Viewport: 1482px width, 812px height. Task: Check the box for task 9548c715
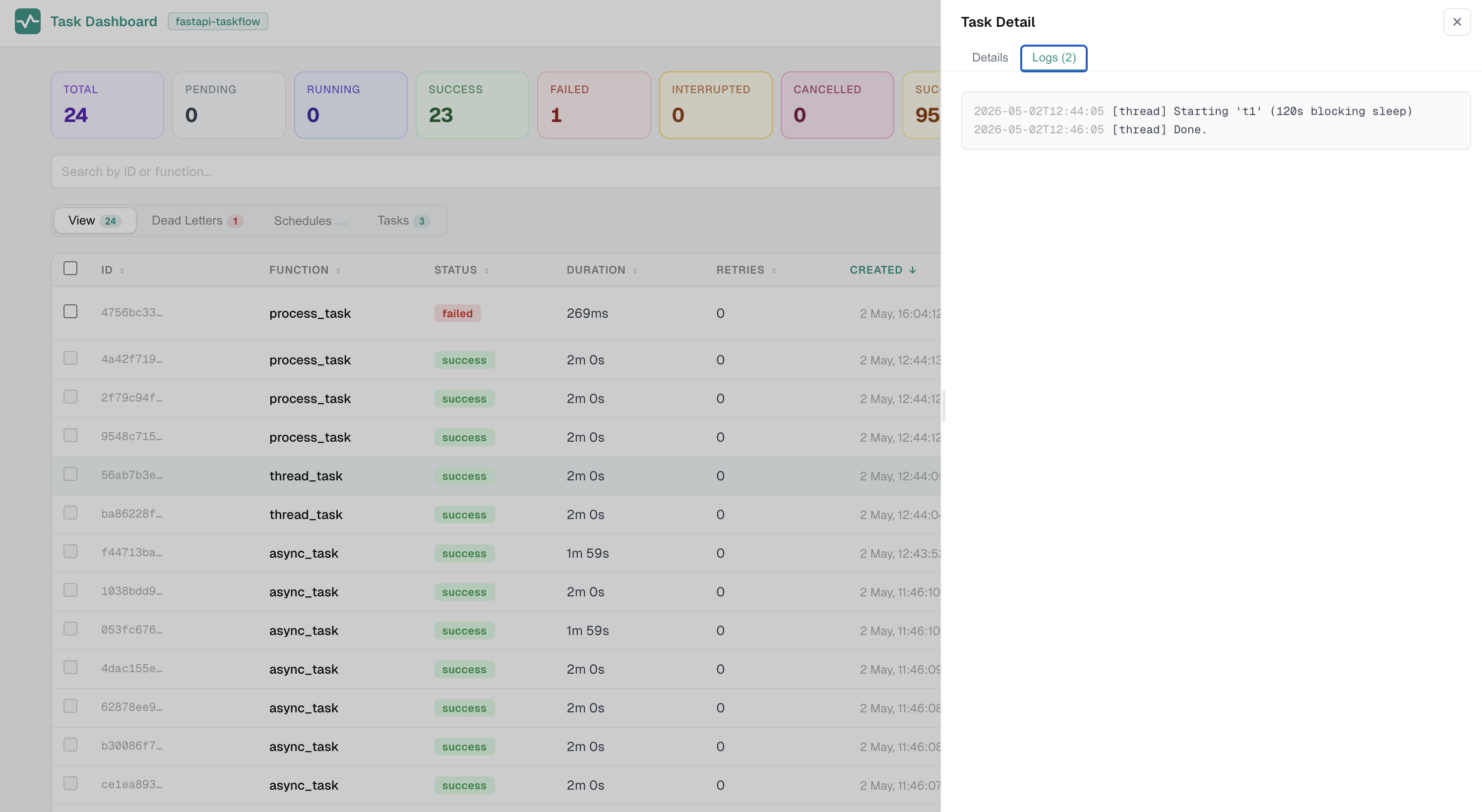(x=70, y=435)
